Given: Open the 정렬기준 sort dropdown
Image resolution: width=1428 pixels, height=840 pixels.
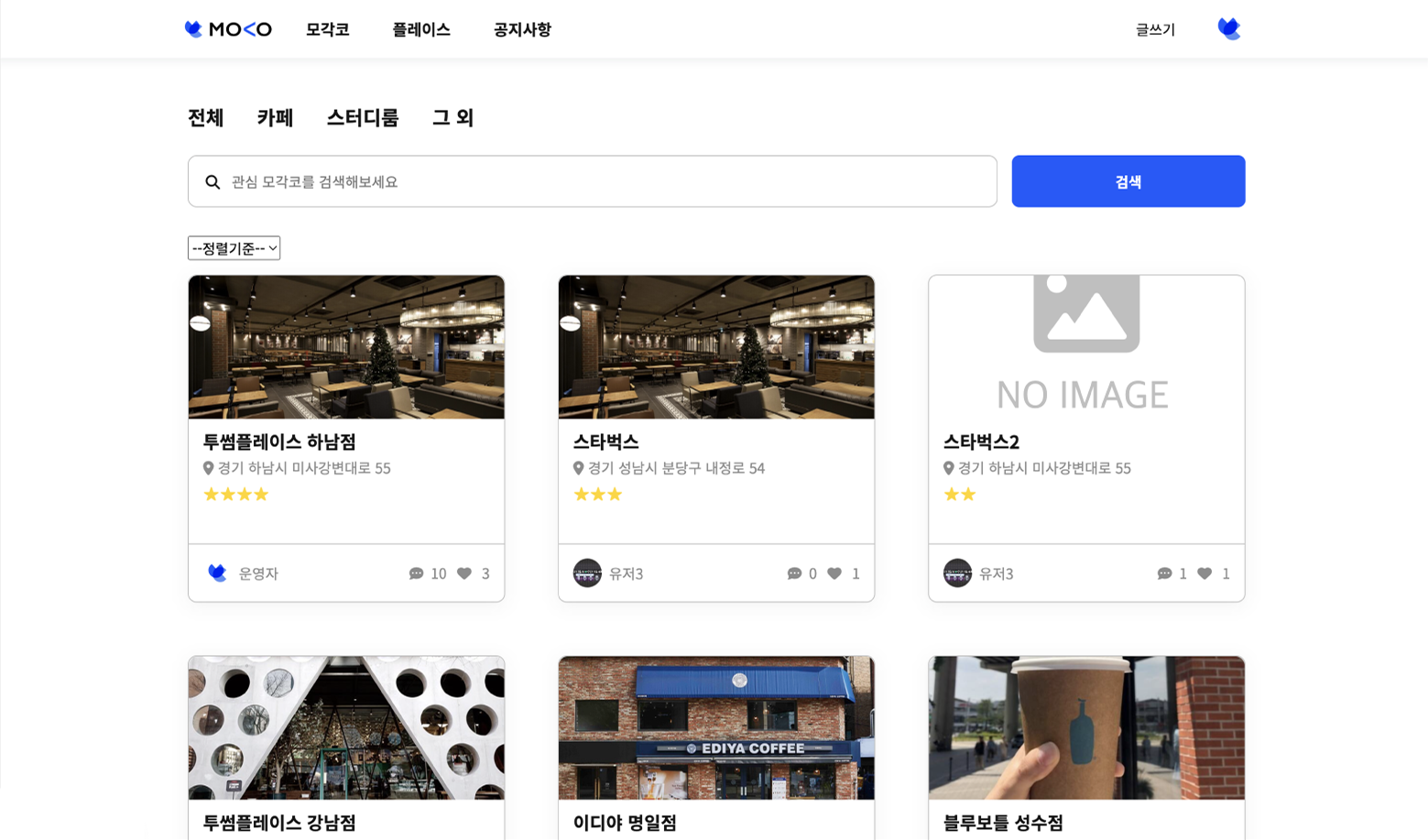Looking at the screenshot, I should click(234, 248).
